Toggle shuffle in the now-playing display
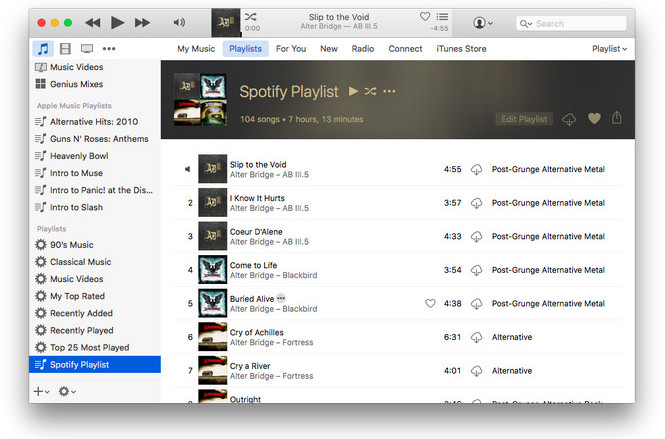Viewport: 665px width, 439px height. pos(251,17)
